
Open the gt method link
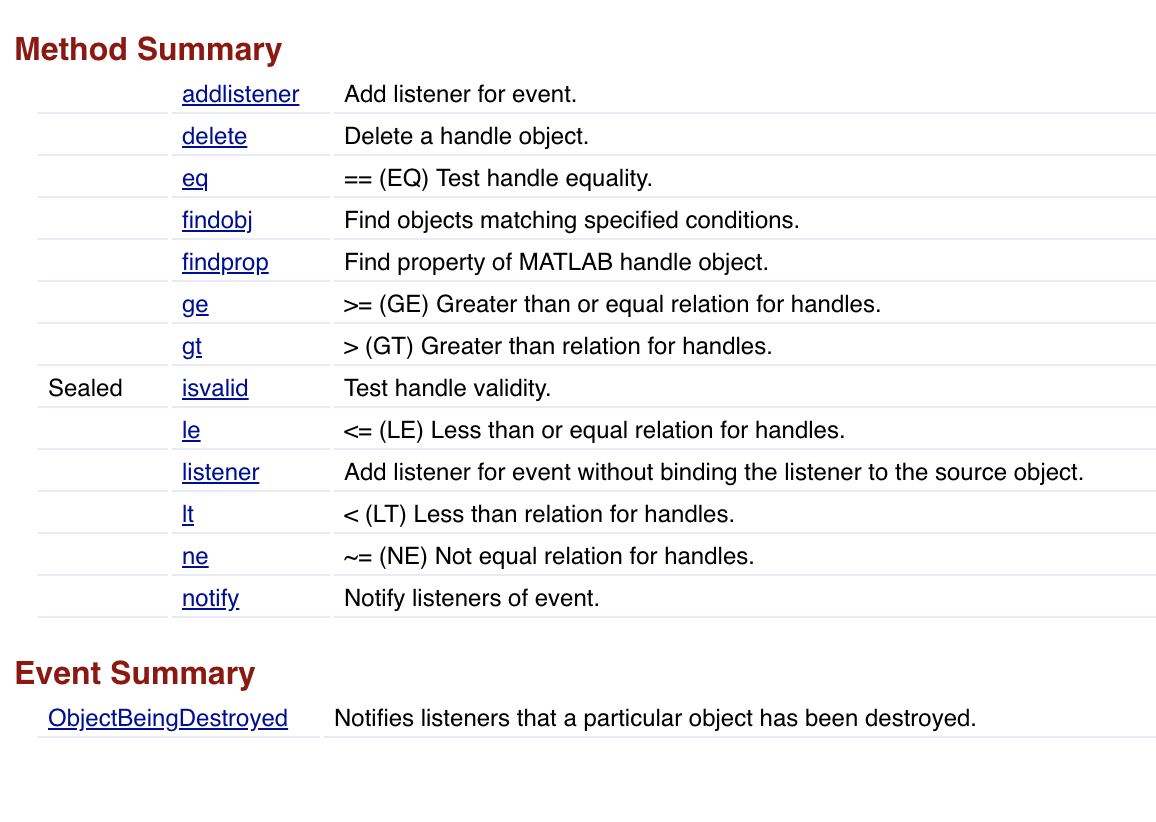click(192, 346)
